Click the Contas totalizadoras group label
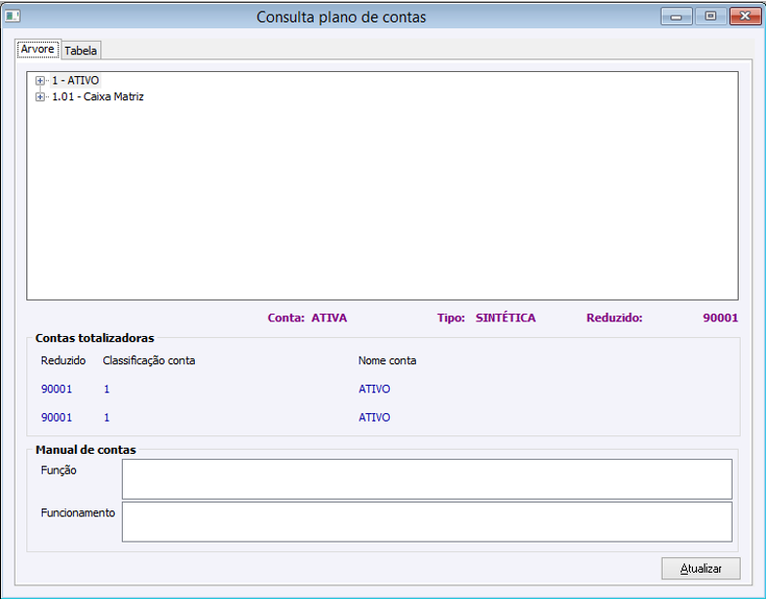766x599 pixels. (95, 338)
